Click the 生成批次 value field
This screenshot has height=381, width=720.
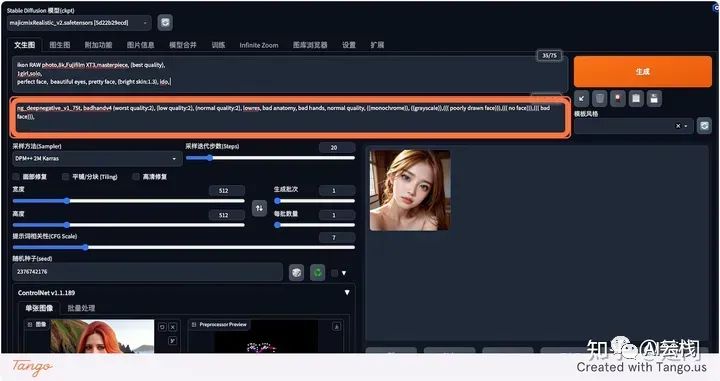(x=337, y=190)
